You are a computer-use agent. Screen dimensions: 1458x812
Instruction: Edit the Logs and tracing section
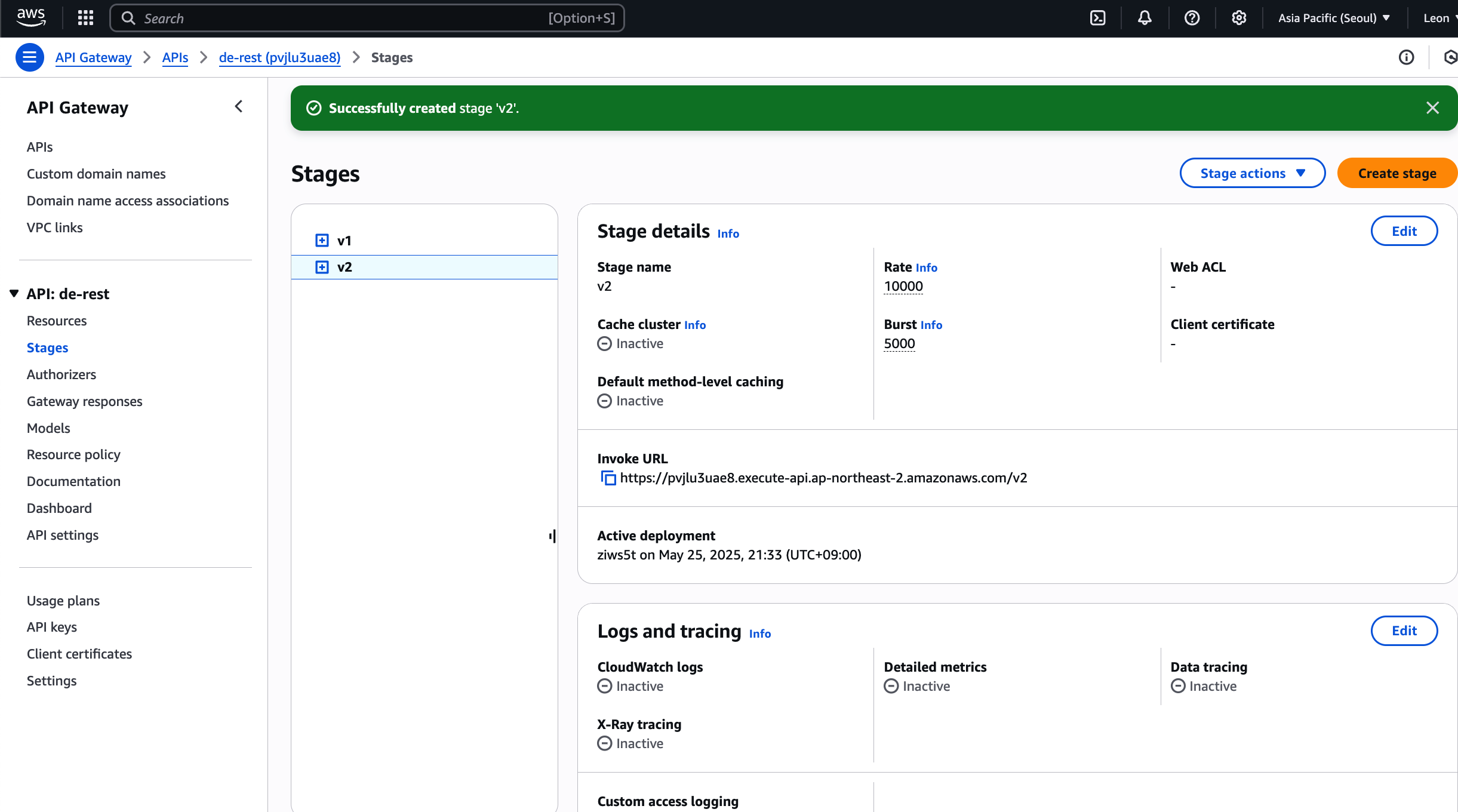1404,630
